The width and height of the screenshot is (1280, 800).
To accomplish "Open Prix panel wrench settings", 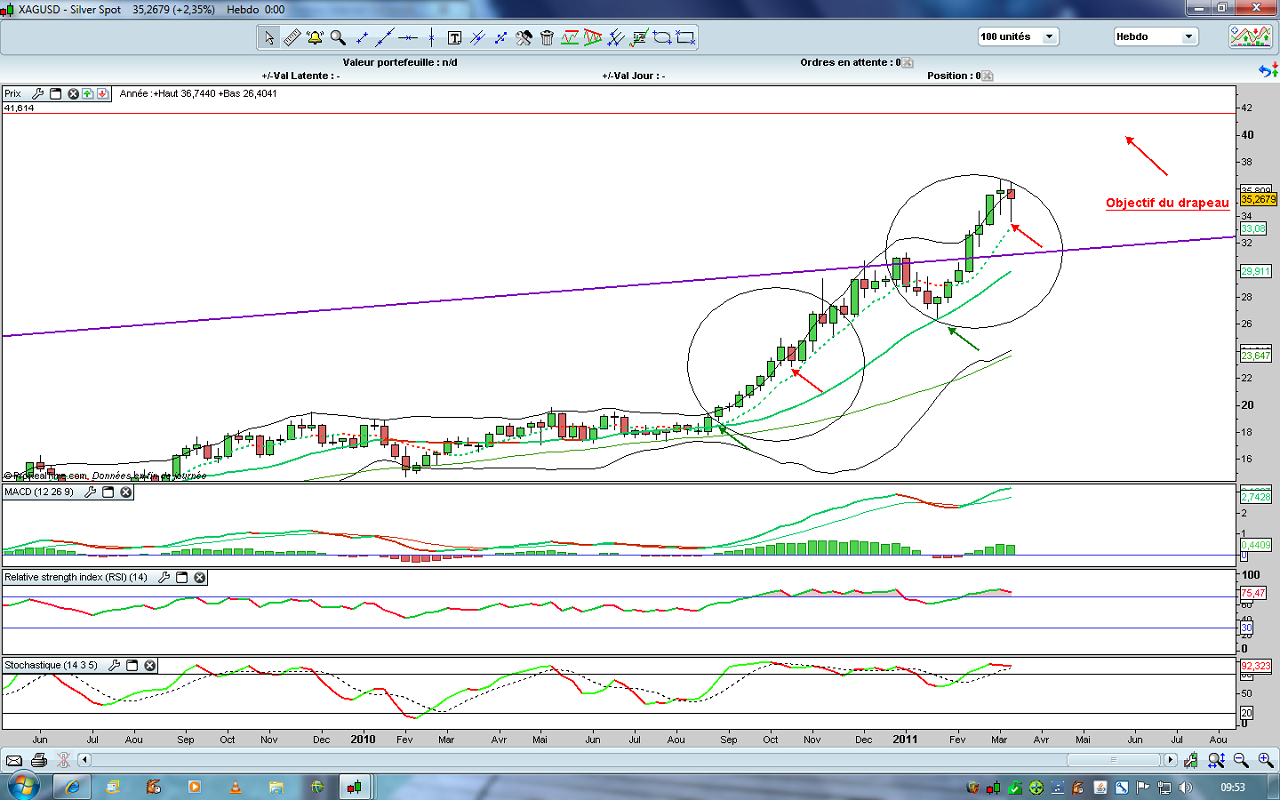I will 37,94.
